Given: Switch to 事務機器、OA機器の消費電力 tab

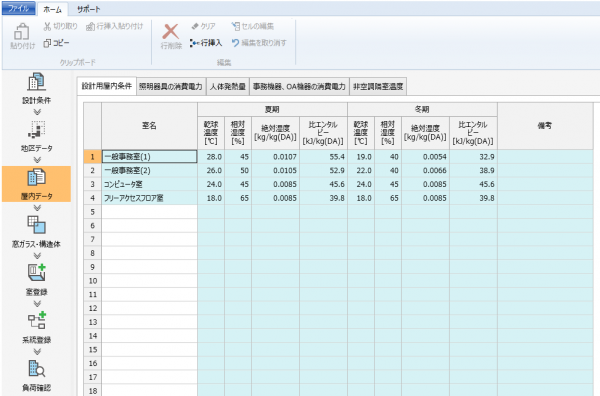Looking at the screenshot, I should click(x=299, y=86).
